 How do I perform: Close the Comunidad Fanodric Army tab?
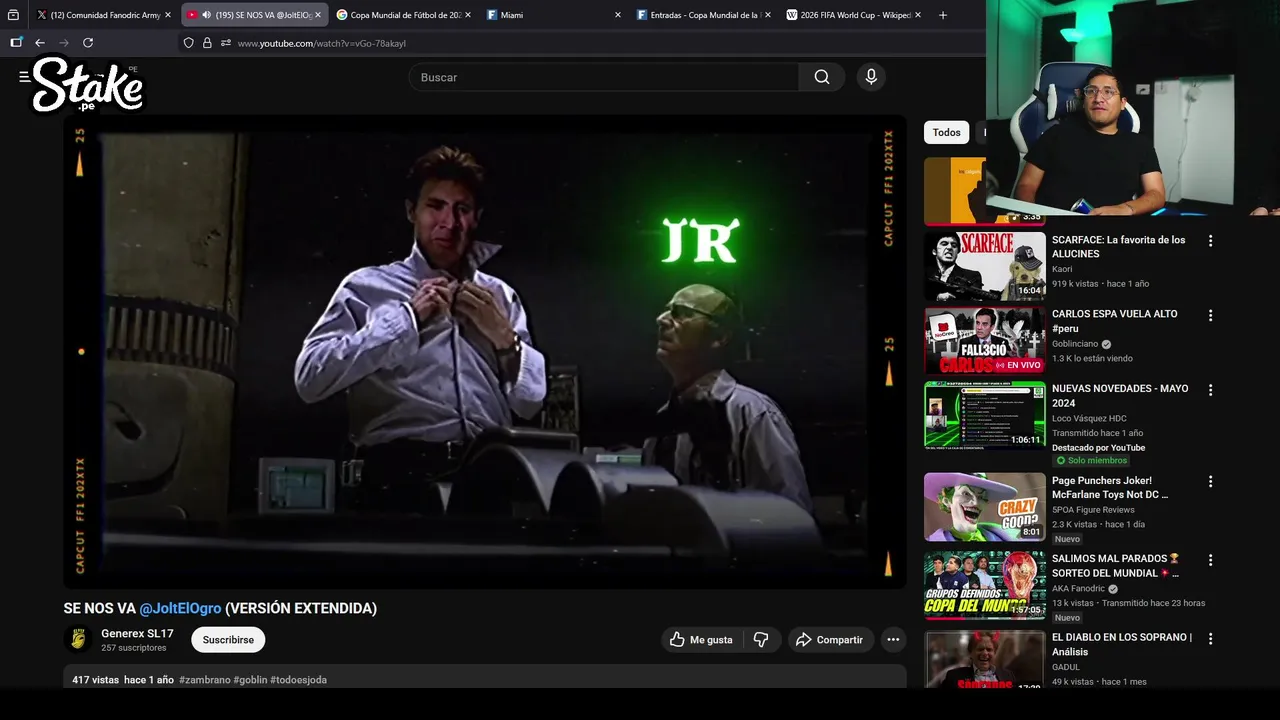167,15
